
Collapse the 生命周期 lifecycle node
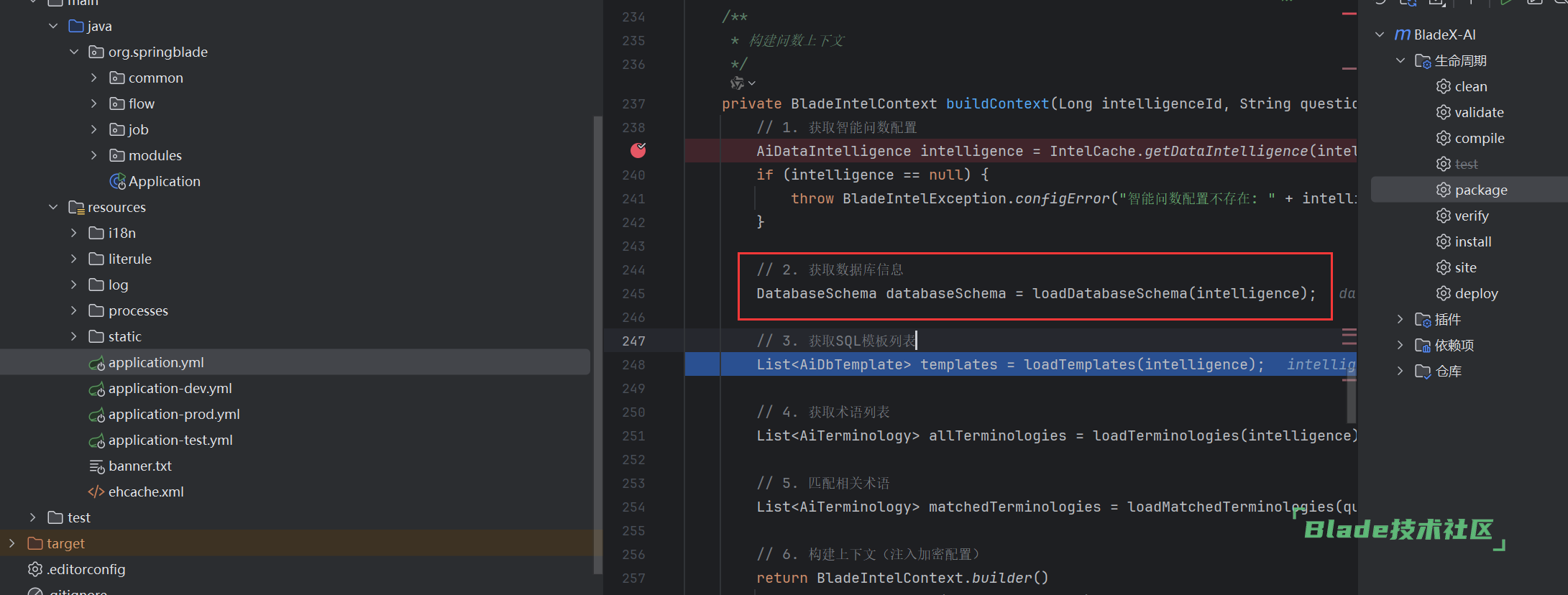coord(1400,60)
